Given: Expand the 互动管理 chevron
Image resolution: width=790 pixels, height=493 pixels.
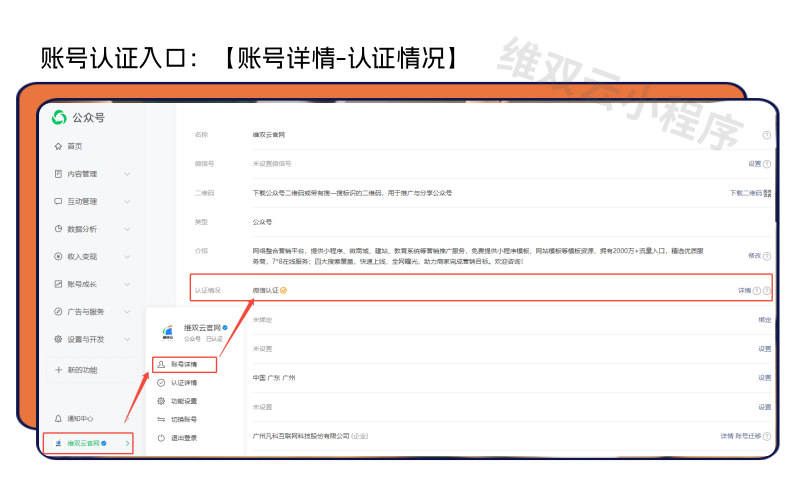Looking at the screenshot, I should pyautogui.click(x=127, y=201).
